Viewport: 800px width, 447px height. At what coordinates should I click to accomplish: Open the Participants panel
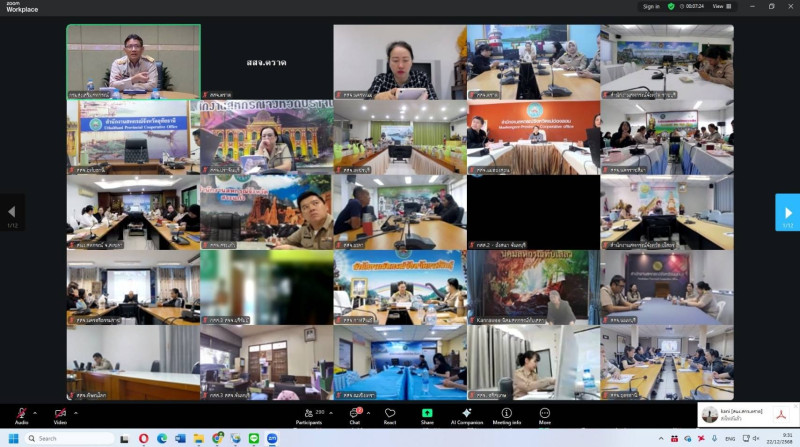(308, 414)
